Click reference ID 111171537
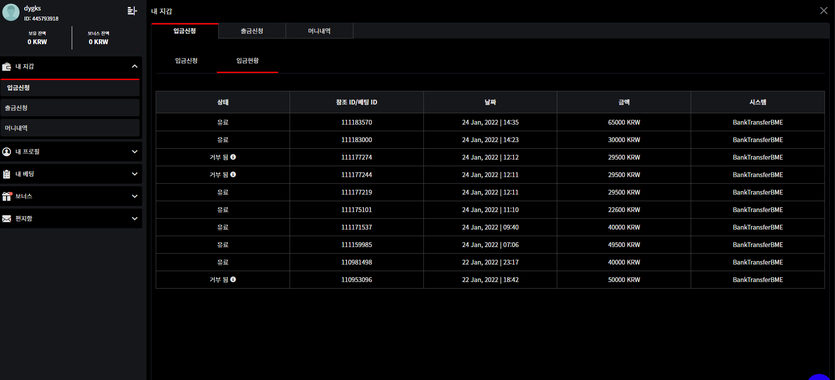Screen dimensions: 835x380 point(357,227)
